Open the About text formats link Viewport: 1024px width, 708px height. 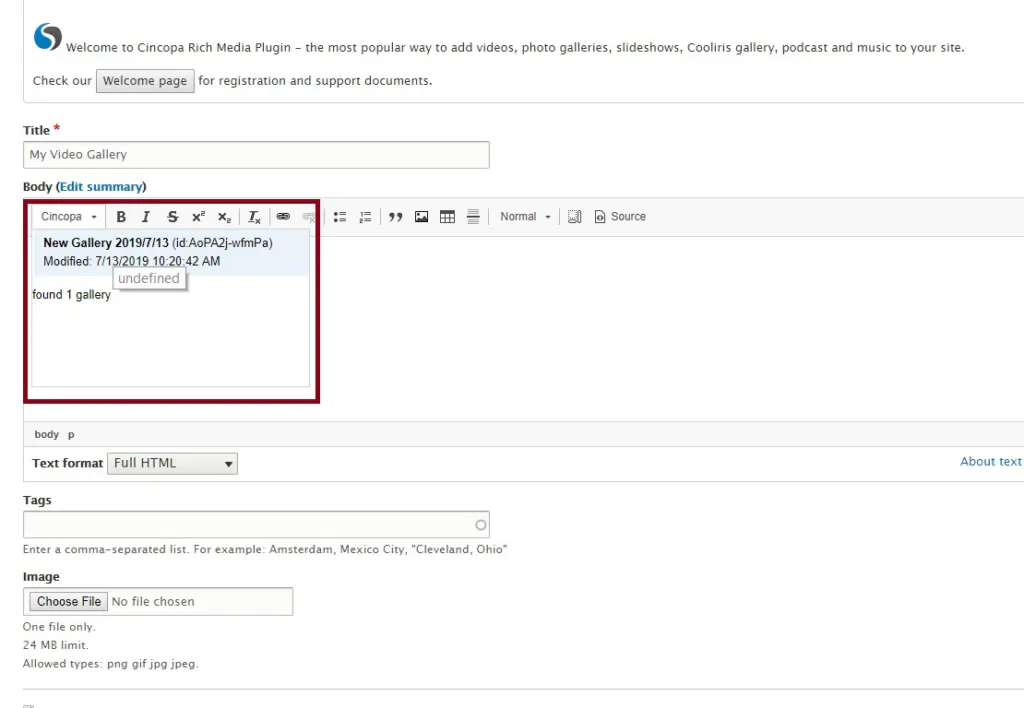click(991, 461)
